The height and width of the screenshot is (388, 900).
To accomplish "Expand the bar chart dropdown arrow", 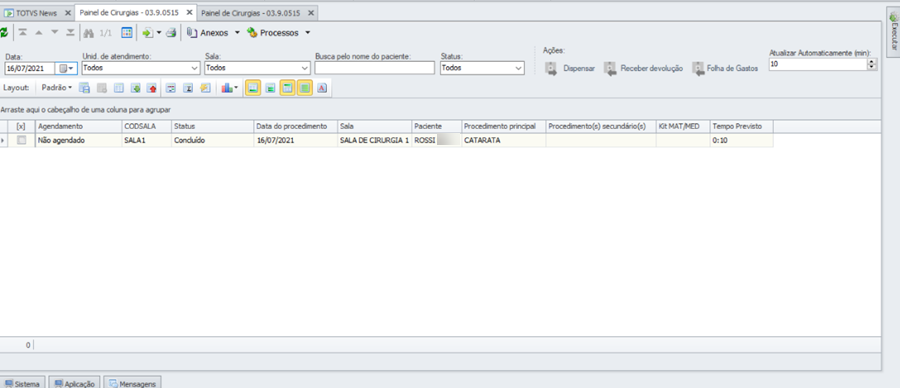I will pos(236,88).
